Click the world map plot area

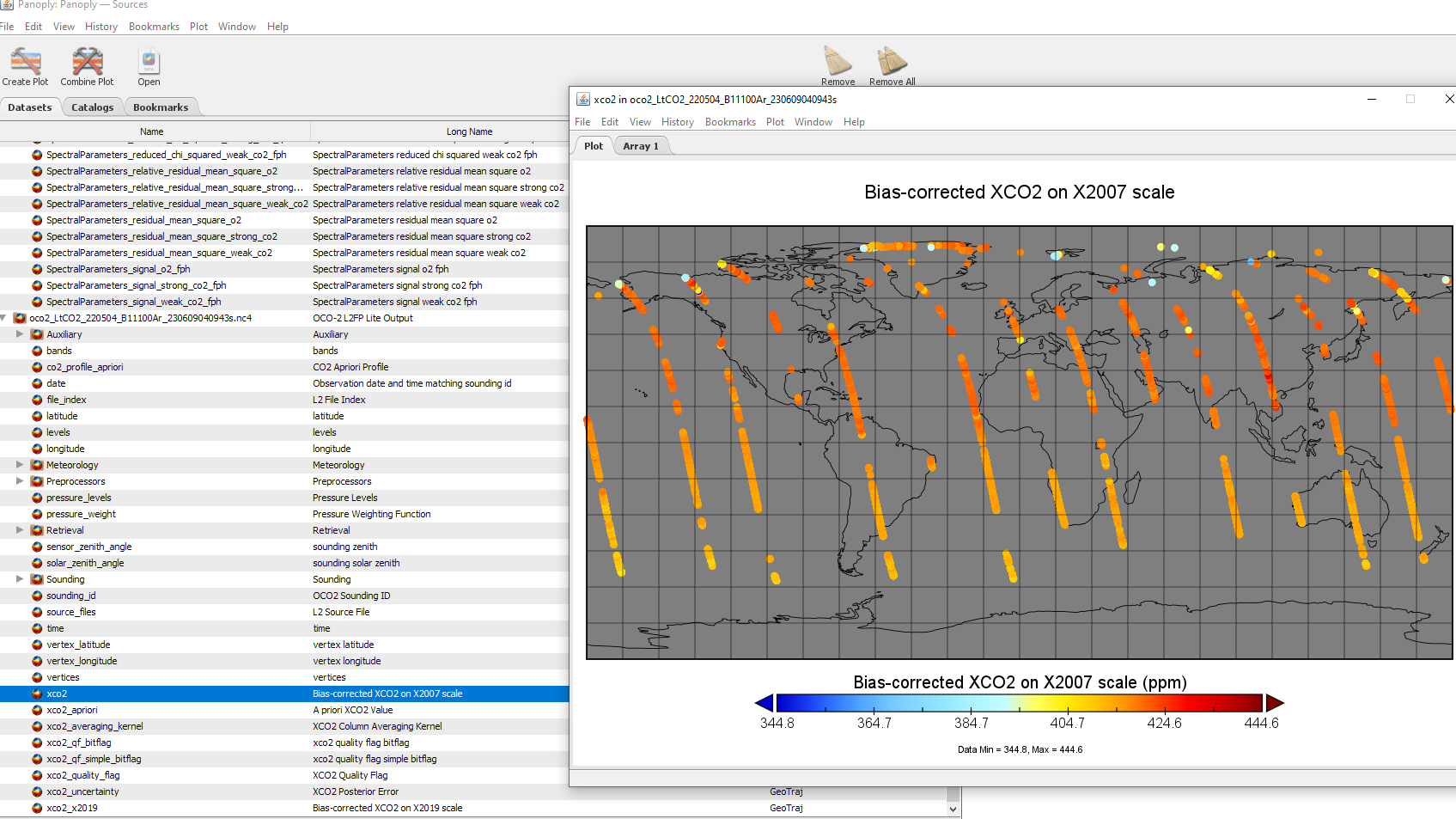[x=1019, y=443]
